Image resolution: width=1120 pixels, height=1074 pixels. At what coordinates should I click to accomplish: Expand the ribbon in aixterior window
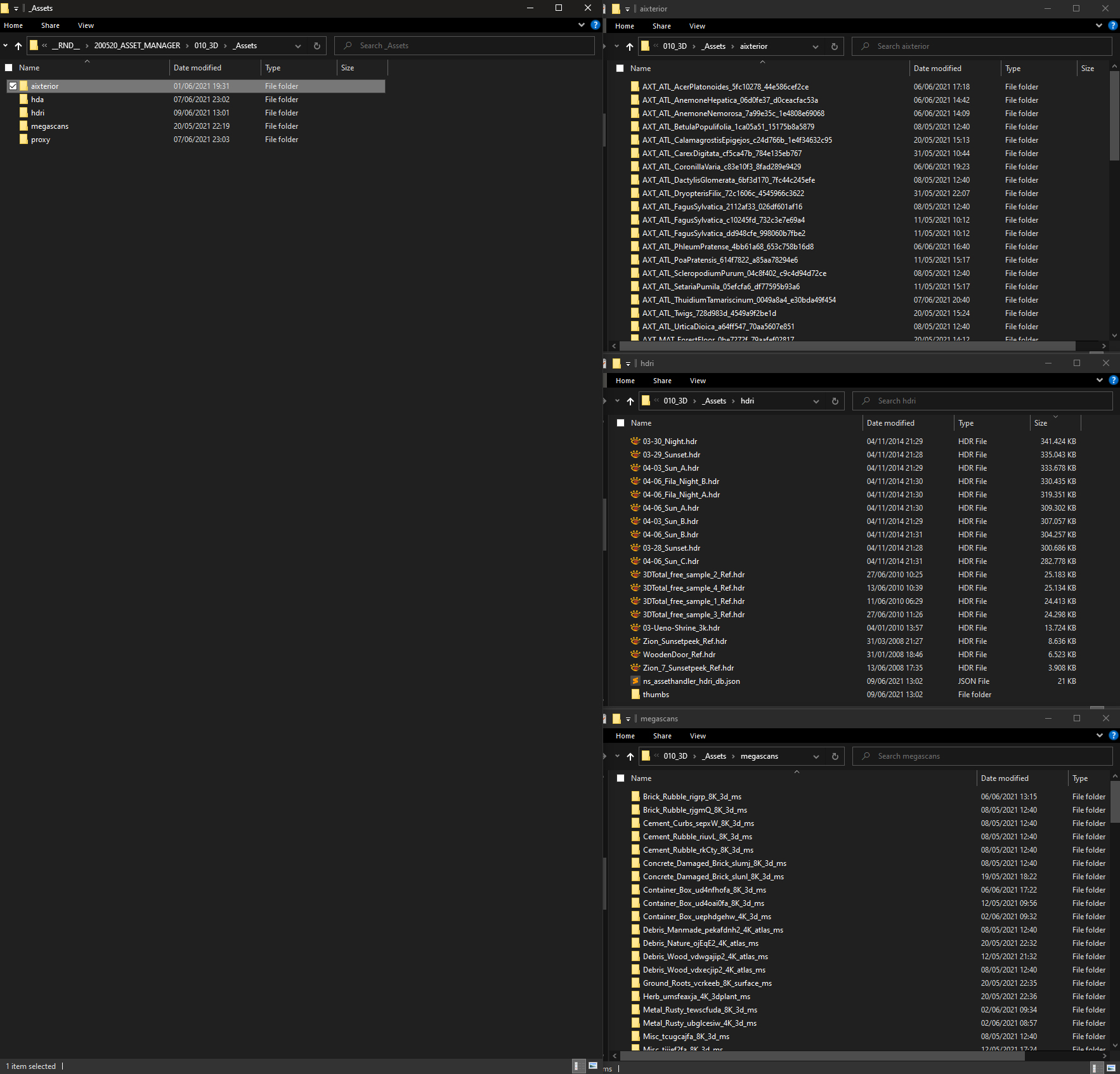[x=1099, y=26]
